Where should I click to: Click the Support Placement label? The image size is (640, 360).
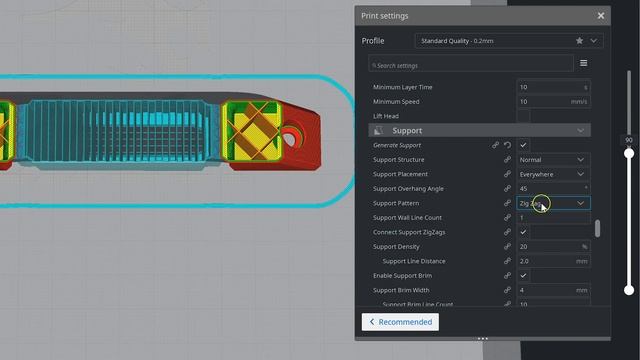(x=400, y=174)
